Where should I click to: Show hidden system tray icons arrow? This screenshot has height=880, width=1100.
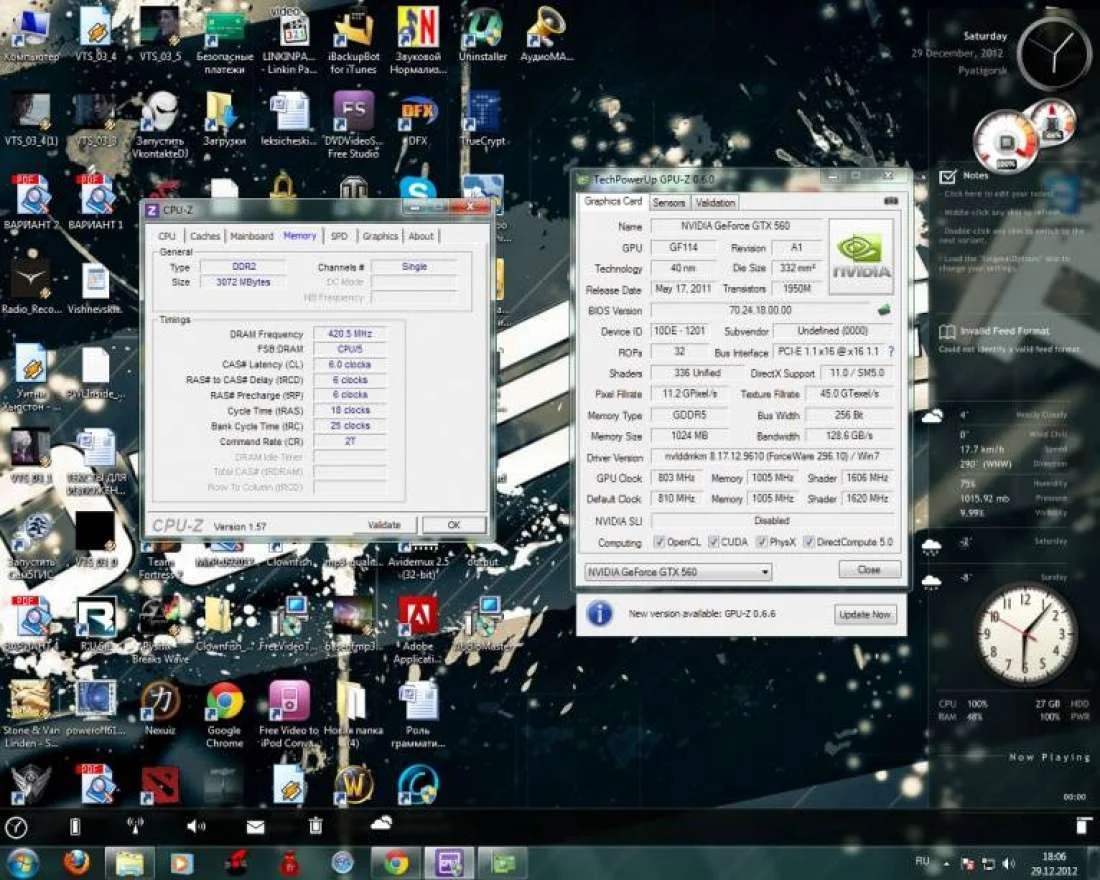(x=946, y=862)
